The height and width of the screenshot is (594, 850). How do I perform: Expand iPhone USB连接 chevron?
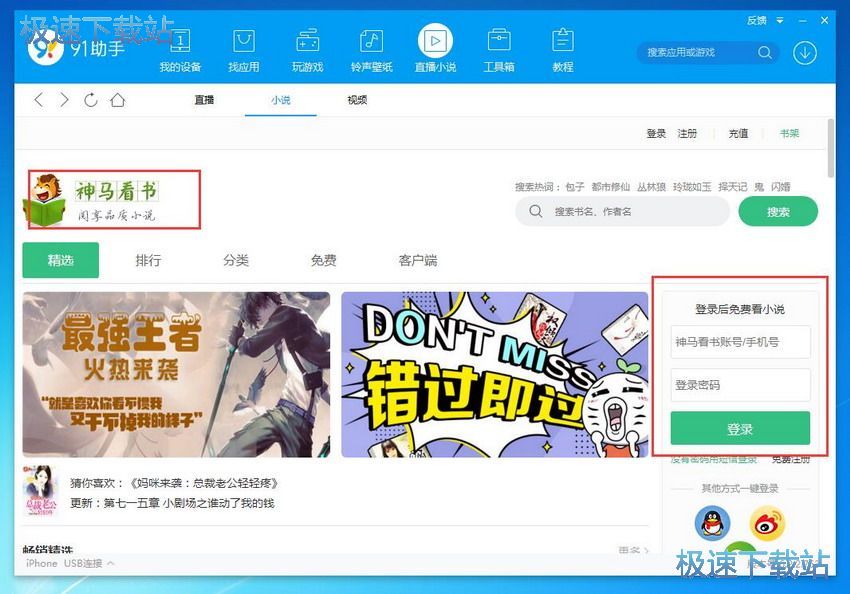coord(111,563)
